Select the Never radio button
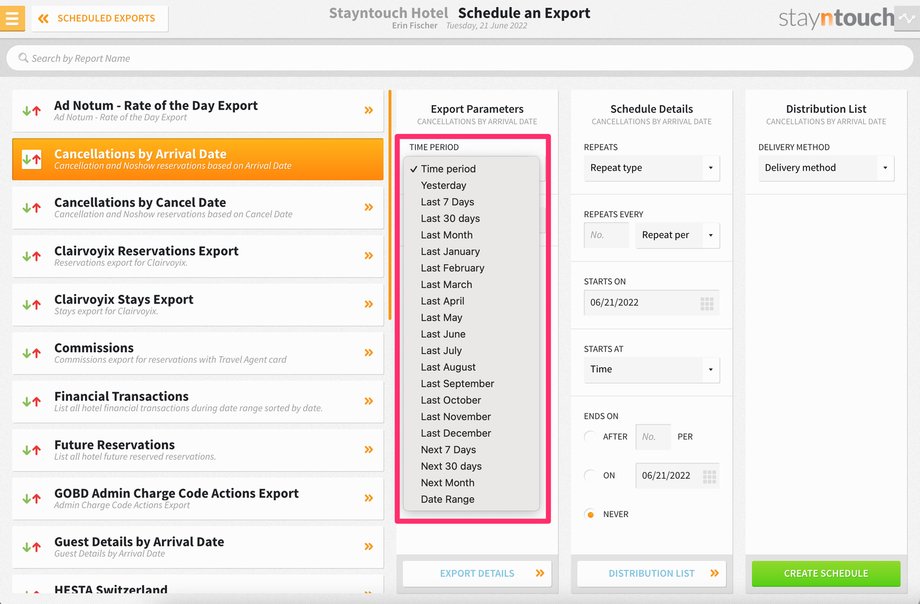The width and height of the screenshot is (920, 604). [590, 514]
